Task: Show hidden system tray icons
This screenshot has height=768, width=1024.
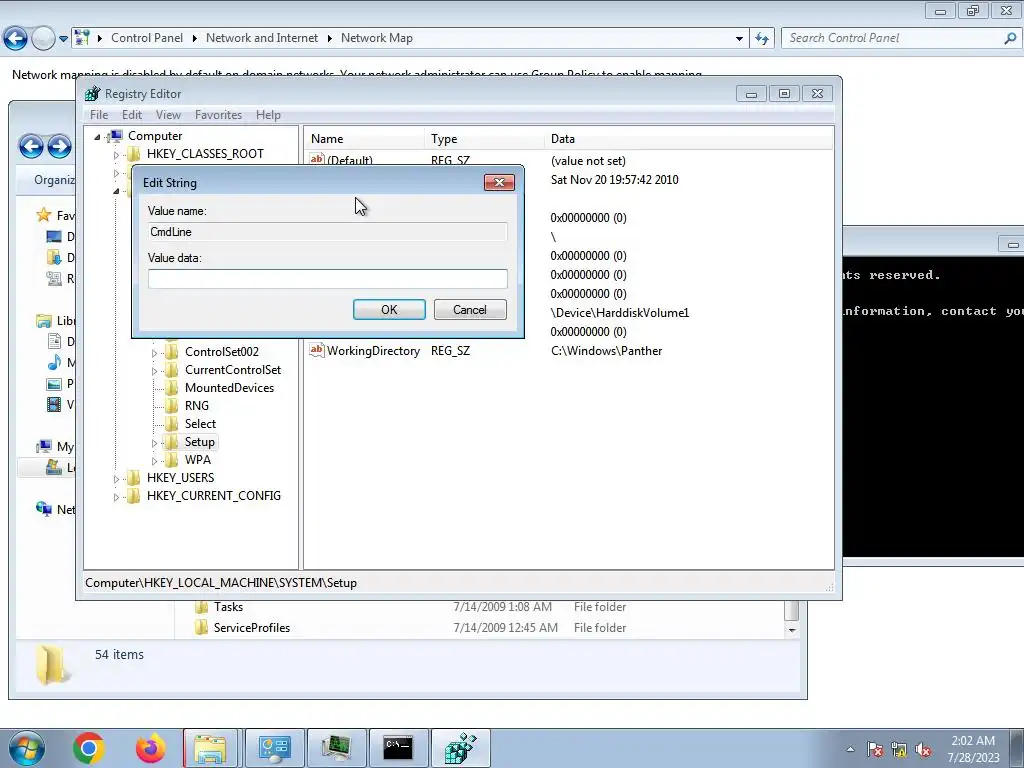Action: coord(850,750)
